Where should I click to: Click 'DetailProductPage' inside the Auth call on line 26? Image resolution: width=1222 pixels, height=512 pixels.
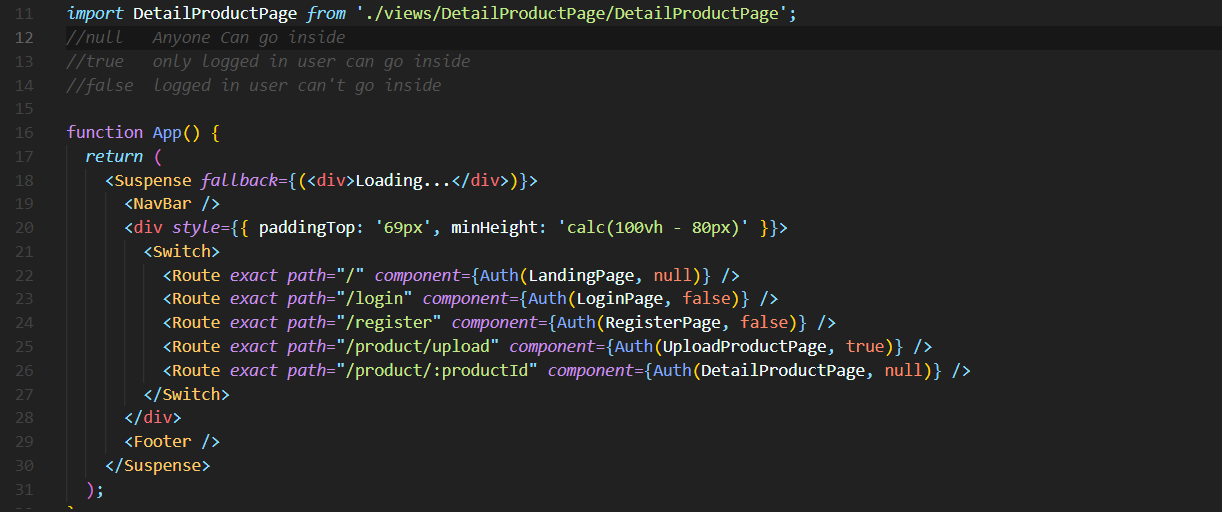coord(784,371)
